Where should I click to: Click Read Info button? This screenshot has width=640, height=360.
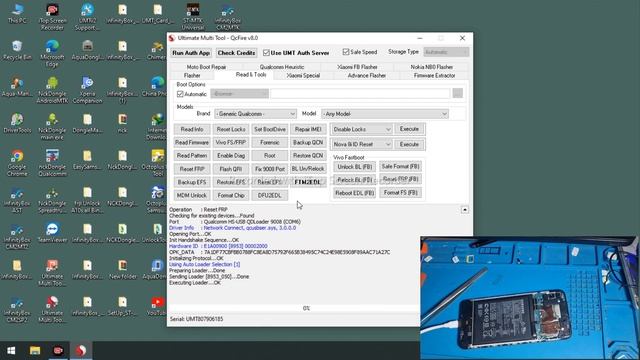(x=192, y=129)
